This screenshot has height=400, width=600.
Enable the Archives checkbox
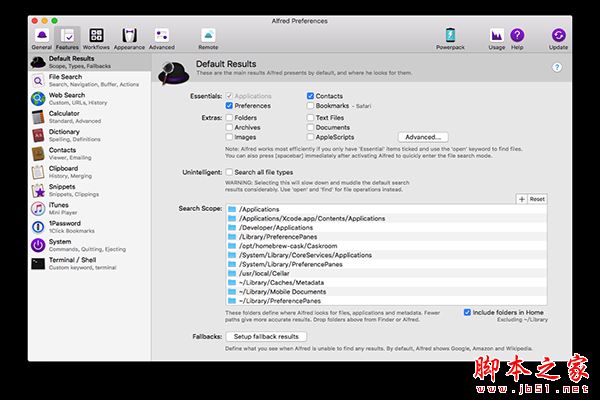[229, 127]
